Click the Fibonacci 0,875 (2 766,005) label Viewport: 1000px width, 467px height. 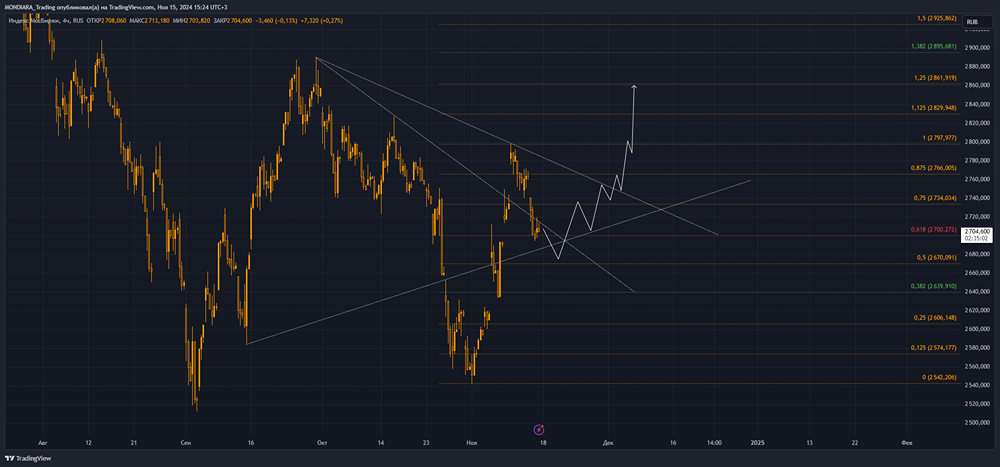pos(934,168)
